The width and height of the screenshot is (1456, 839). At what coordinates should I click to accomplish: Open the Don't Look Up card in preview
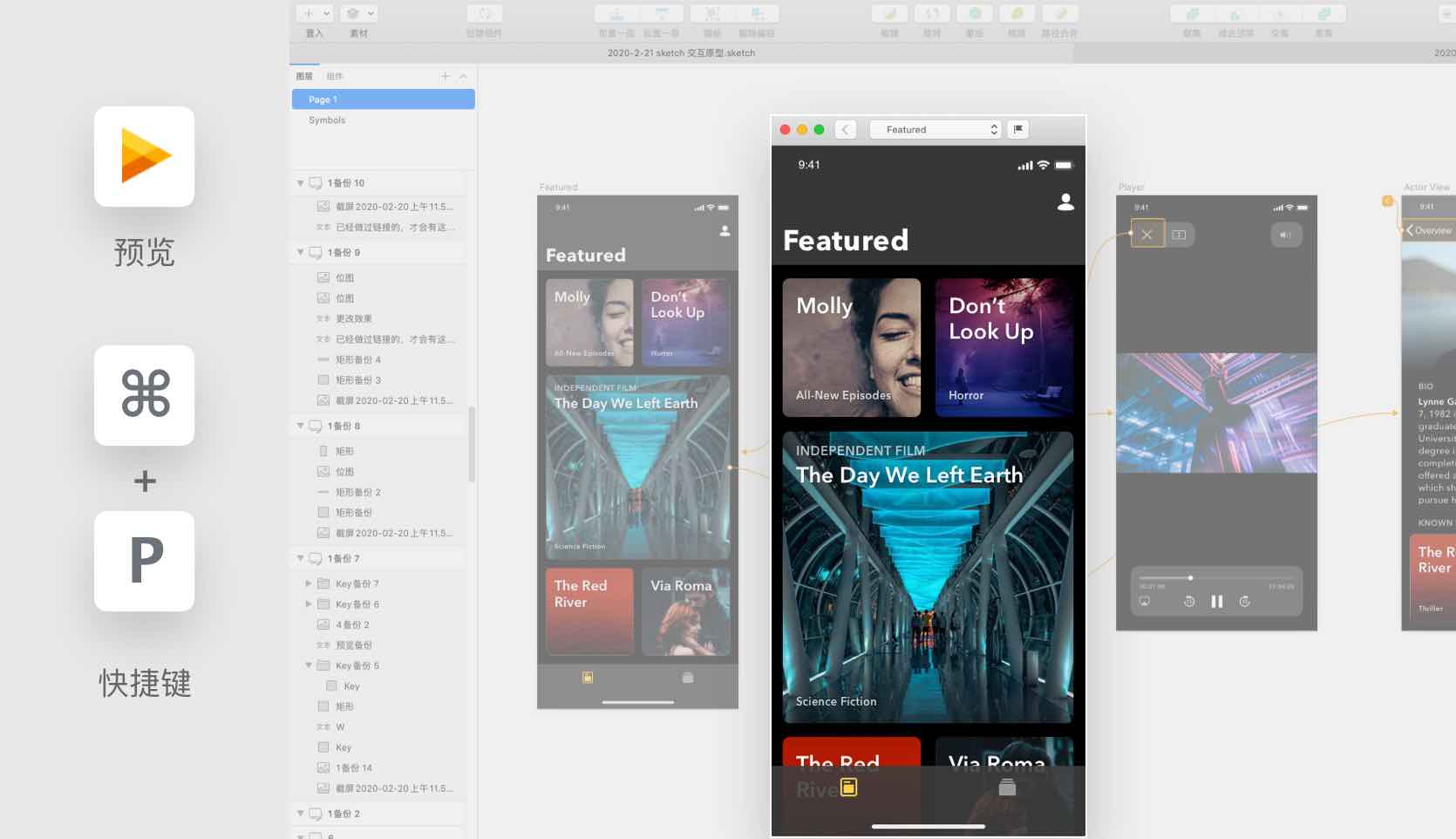(x=1004, y=347)
